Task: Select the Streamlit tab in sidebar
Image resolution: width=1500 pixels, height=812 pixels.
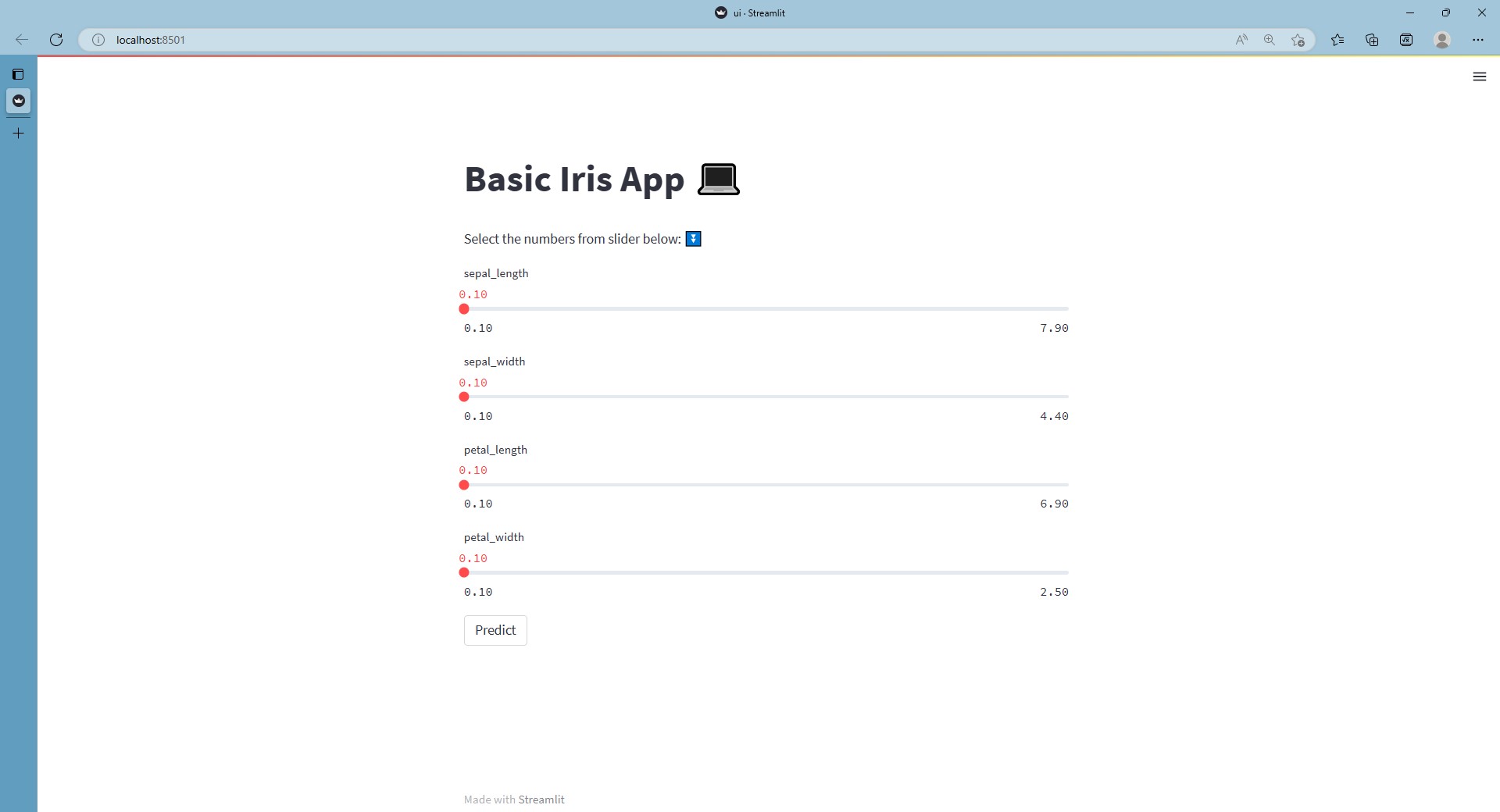Action: [x=19, y=101]
